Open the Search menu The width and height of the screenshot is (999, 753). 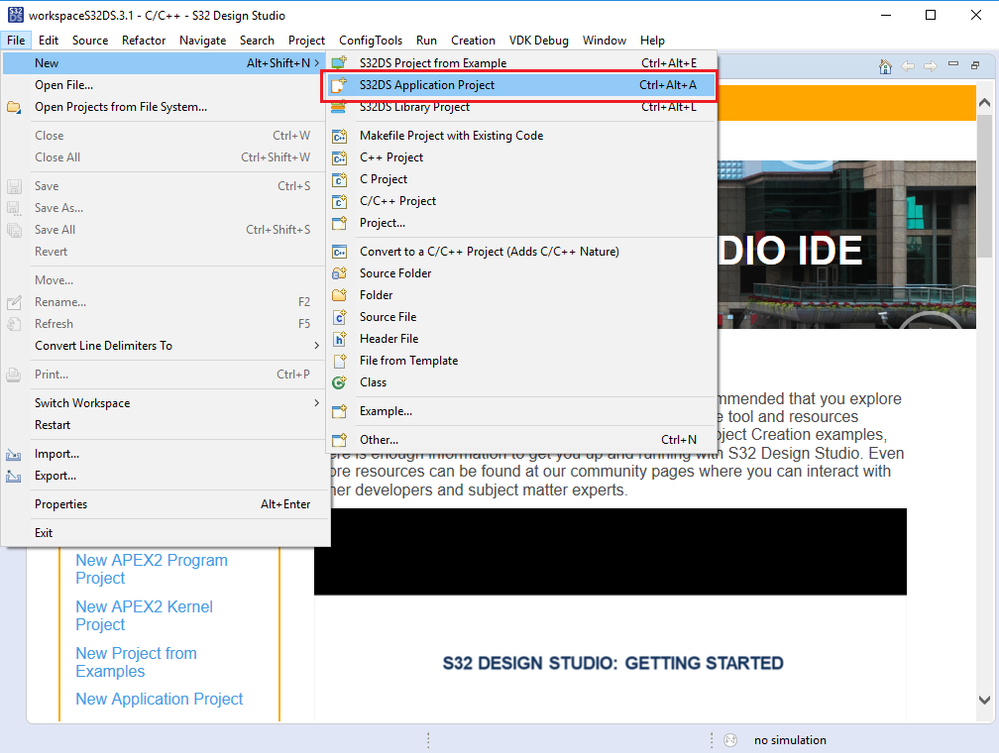(257, 40)
